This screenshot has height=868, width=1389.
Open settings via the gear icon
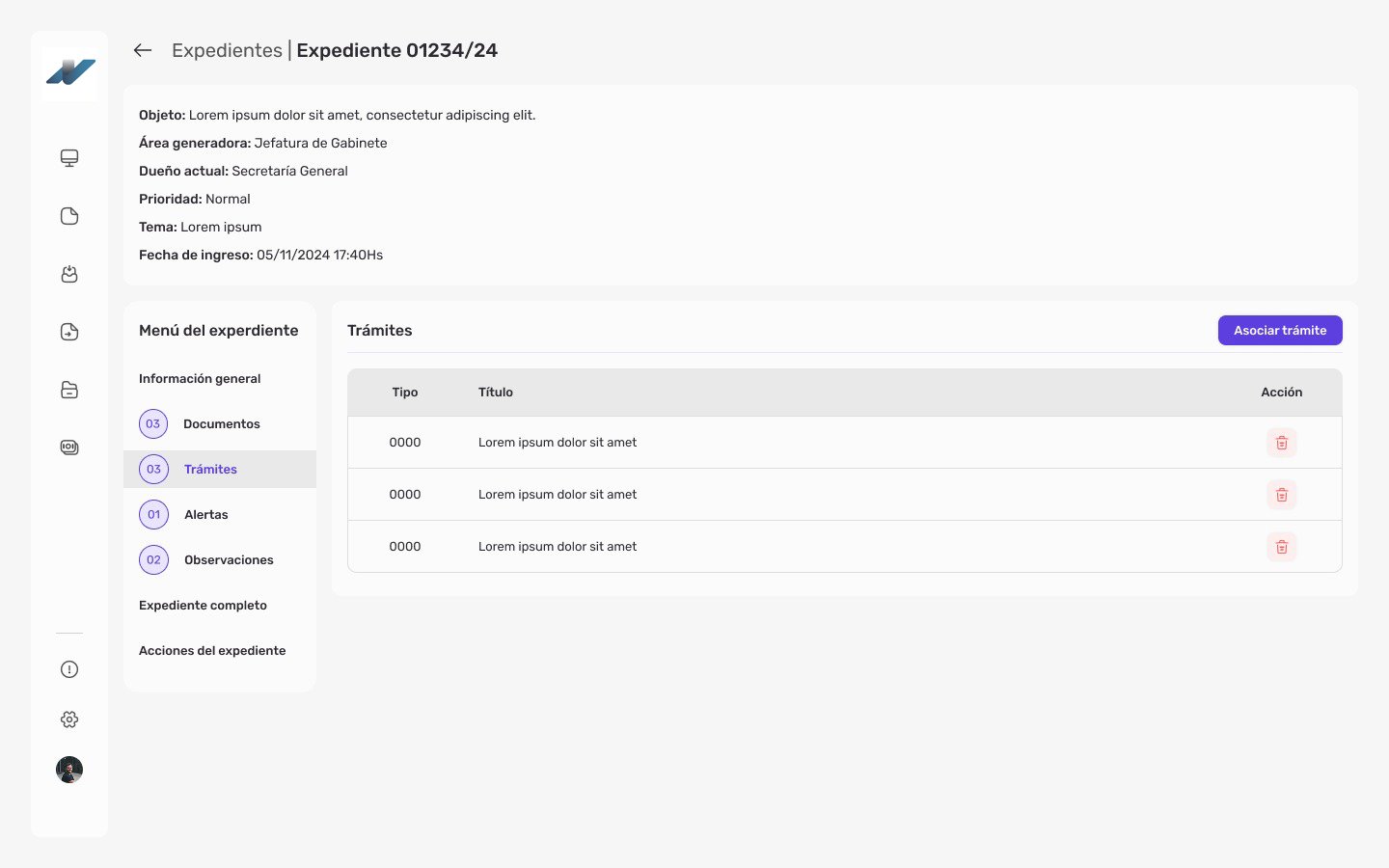pos(69,719)
